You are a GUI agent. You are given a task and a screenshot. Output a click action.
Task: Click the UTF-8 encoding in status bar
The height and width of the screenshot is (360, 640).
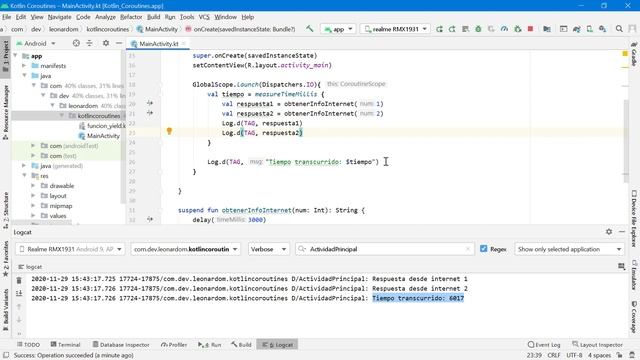[x=574, y=355]
